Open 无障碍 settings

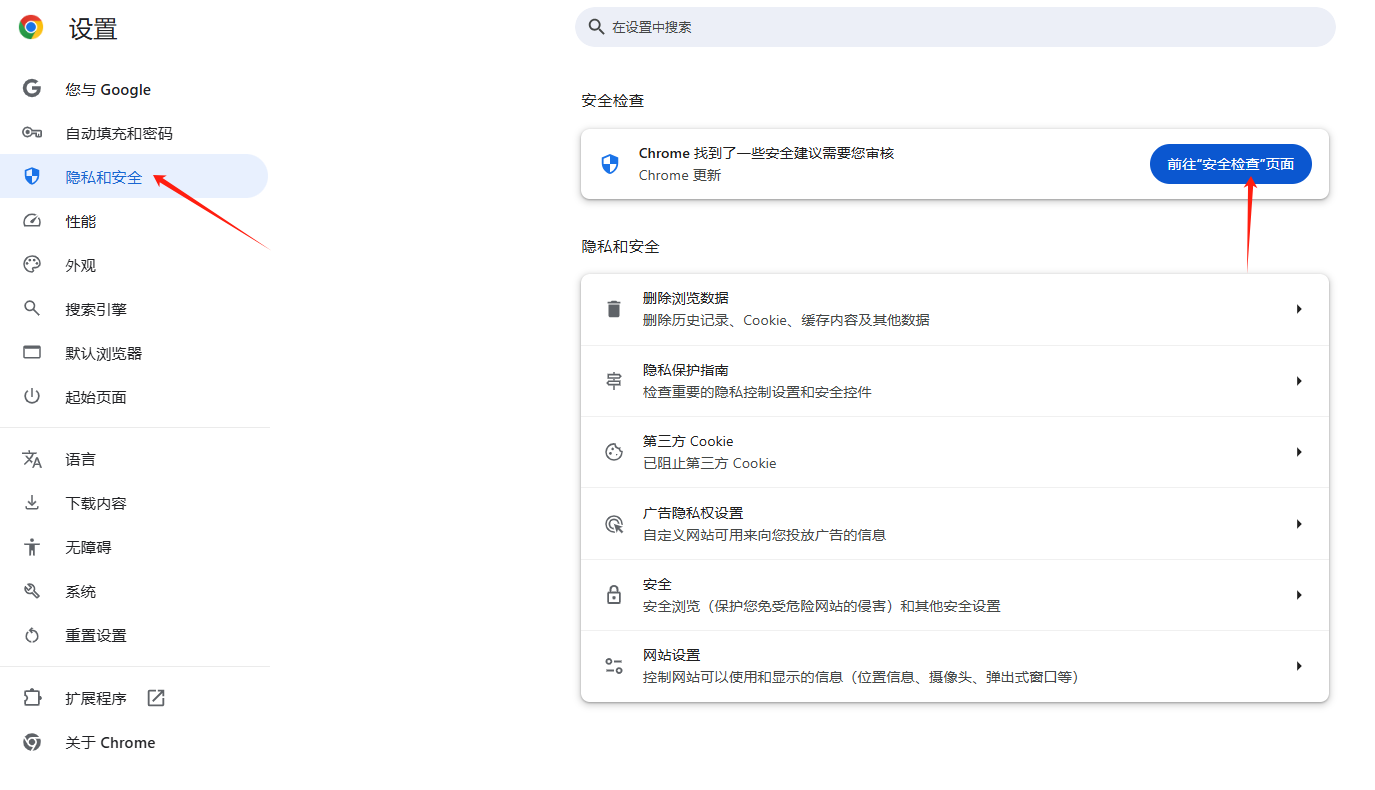click(x=134, y=547)
